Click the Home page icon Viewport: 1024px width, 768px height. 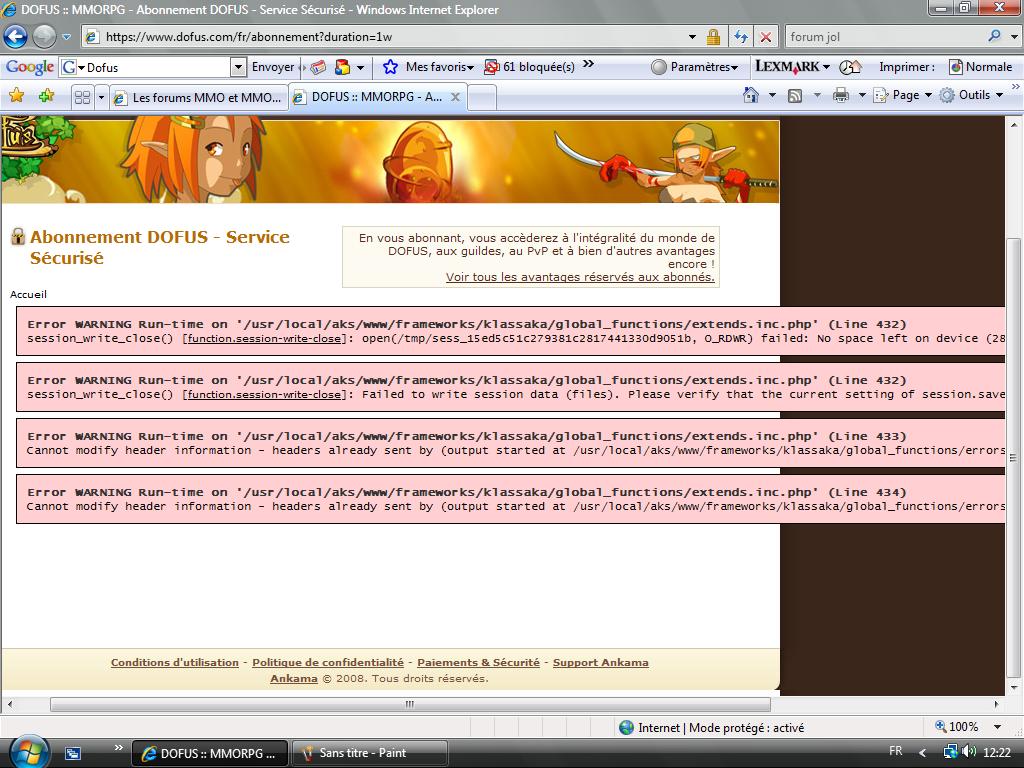pos(751,95)
